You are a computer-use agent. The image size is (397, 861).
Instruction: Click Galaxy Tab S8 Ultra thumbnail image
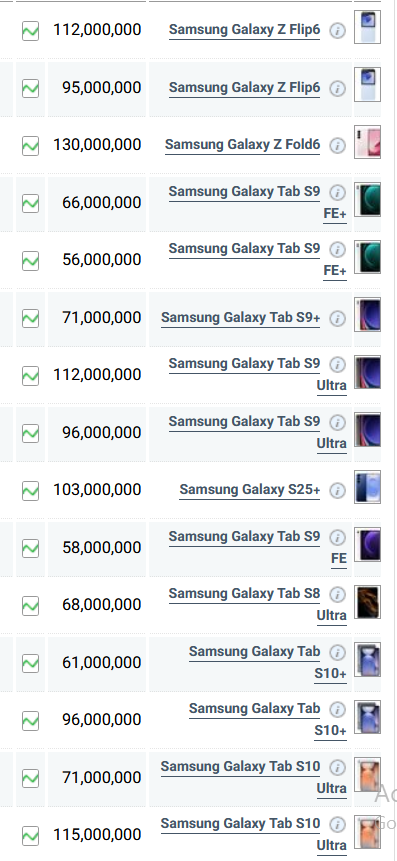tap(367, 602)
